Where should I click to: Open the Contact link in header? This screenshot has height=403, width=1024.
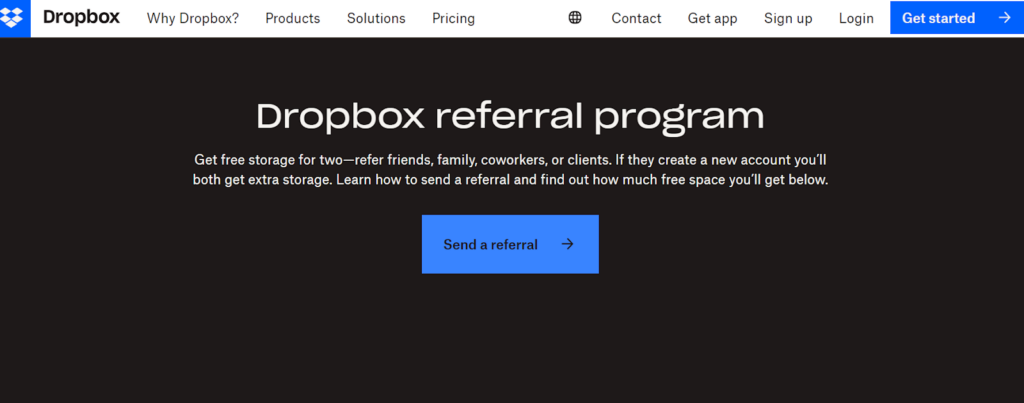(636, 18)
